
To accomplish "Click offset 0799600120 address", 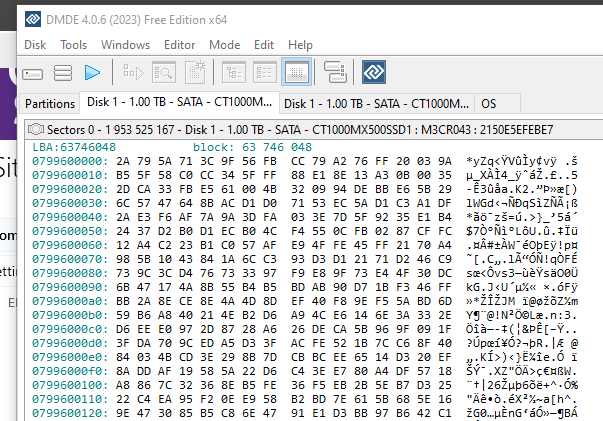I will 70,413.
